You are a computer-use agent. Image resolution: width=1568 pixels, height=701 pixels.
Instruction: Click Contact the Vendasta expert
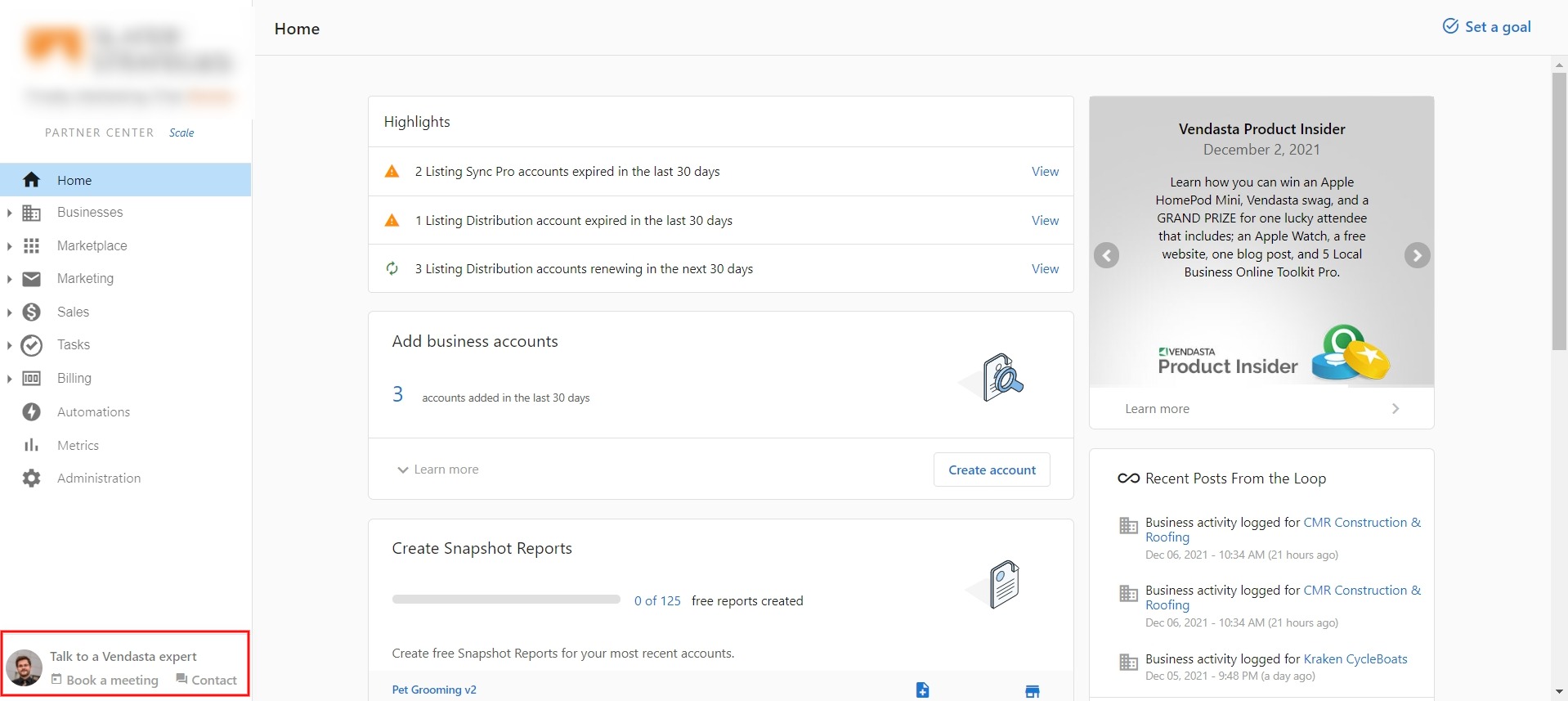click(206, 681)
